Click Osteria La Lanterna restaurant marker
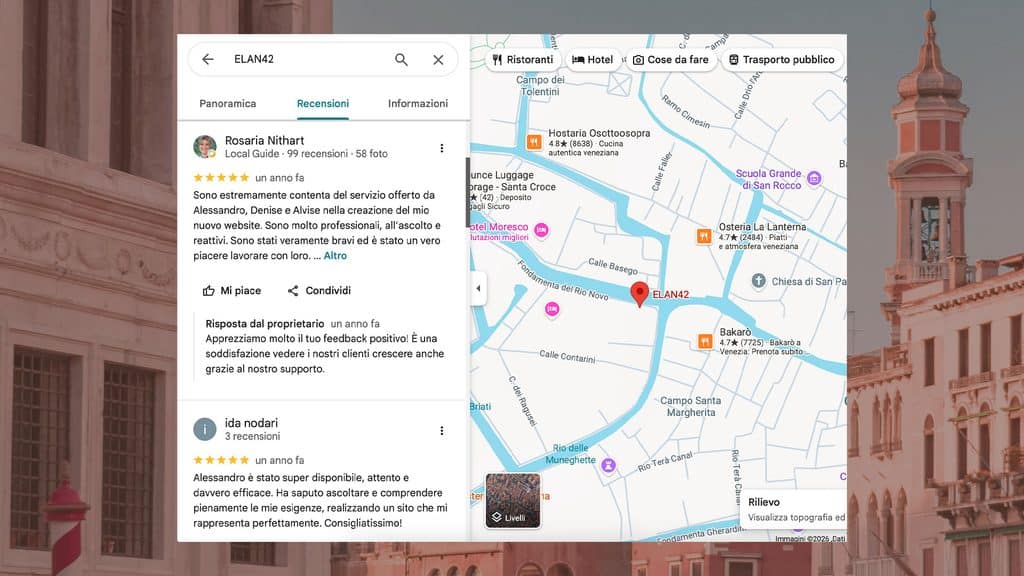1024x576 pixels. pos(703,236)
